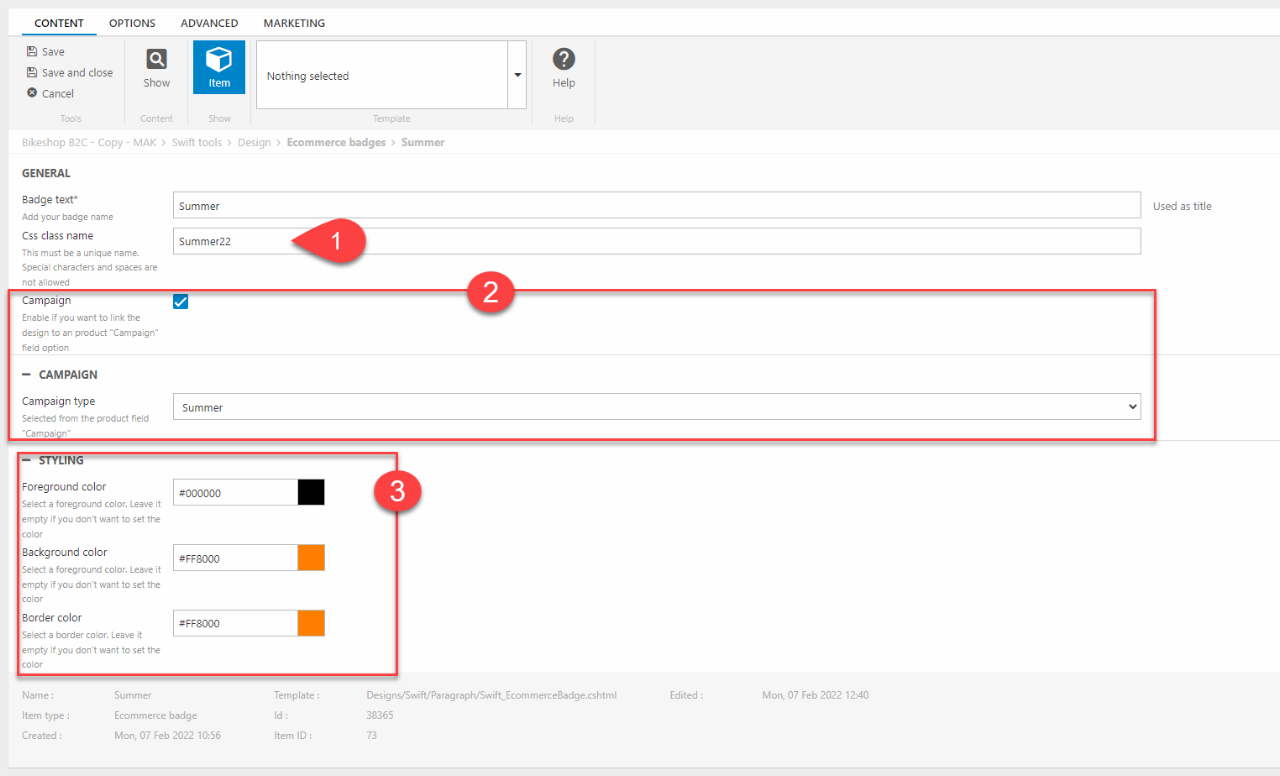Open the Campaign type dropdown
This screenshot has width=1280, height=776.
pos(656,407)
